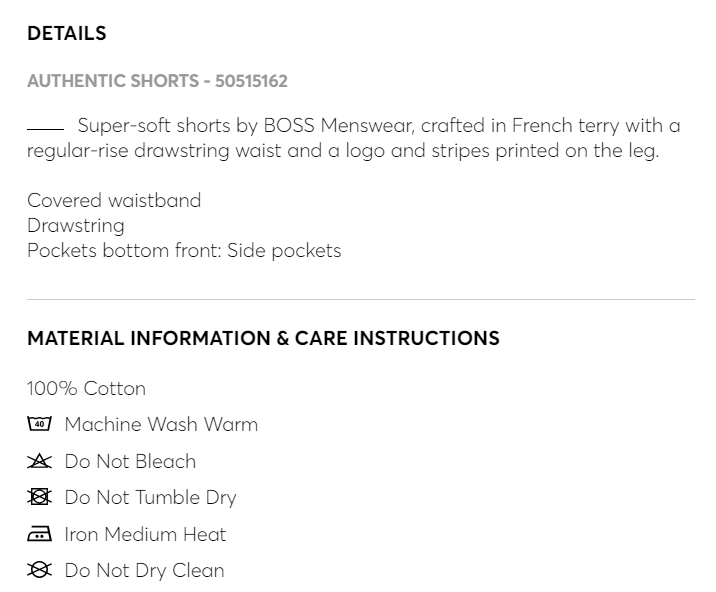Click the machine wash 40 degree icon

coord(39,424)
